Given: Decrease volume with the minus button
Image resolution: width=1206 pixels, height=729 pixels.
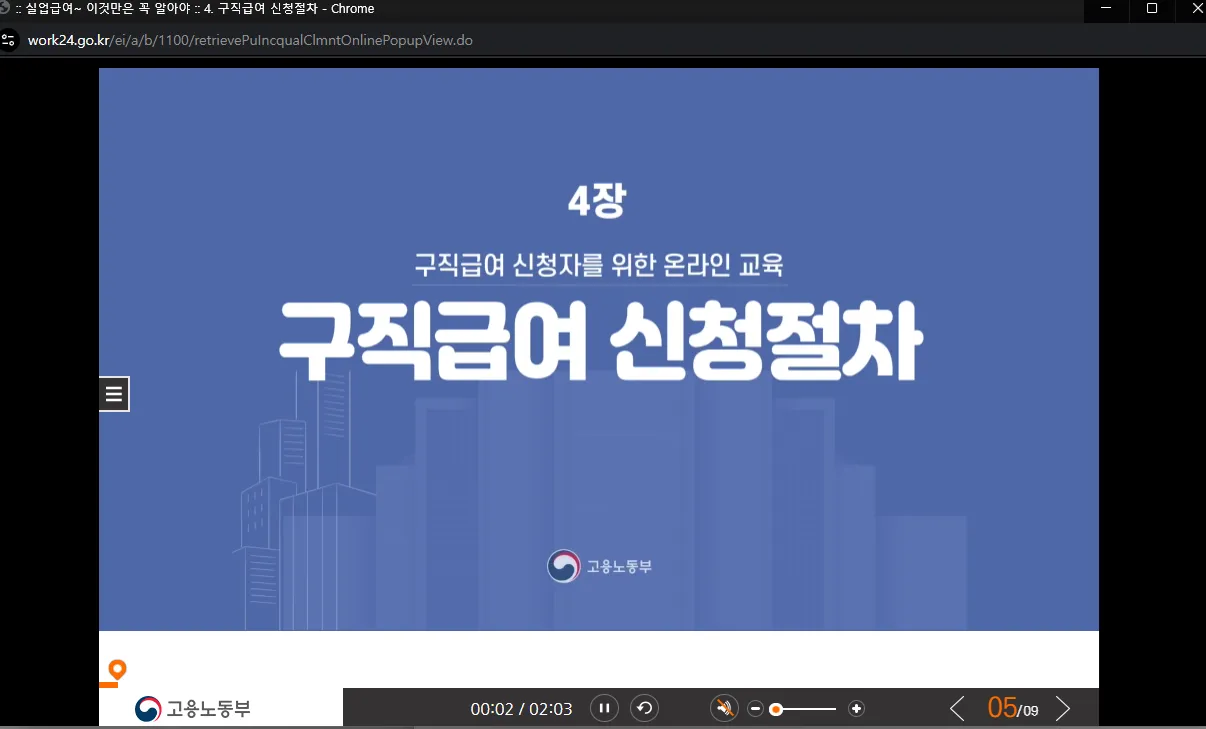Looking at the screenshot, I should (x=756, y=709).
